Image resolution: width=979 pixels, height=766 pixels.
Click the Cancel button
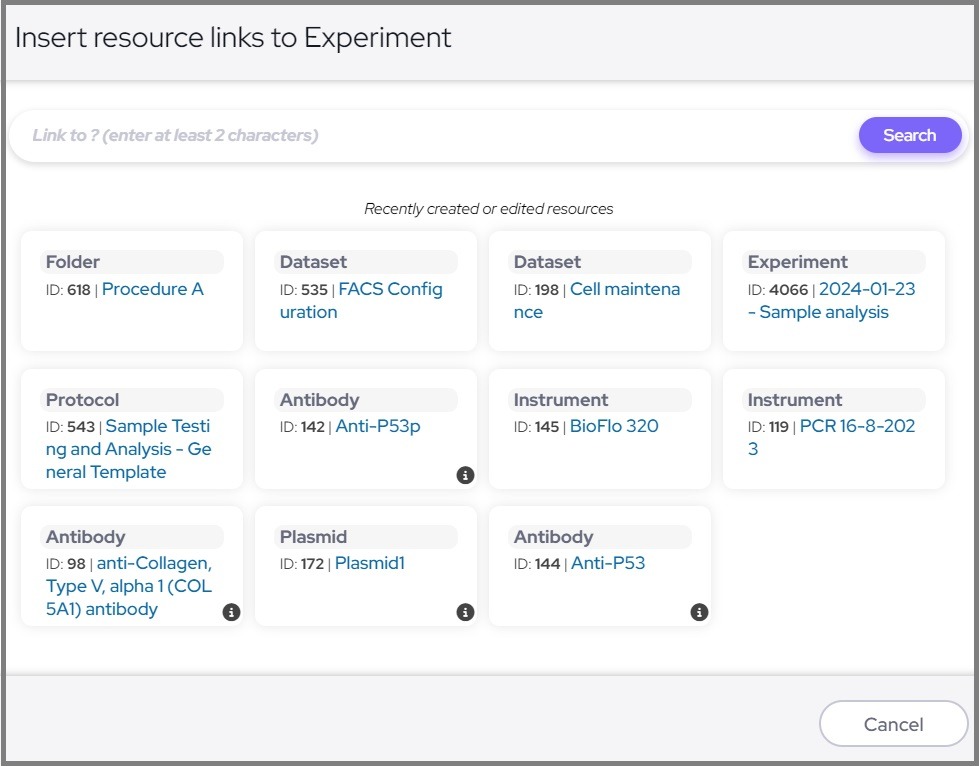tap(893, 724)
